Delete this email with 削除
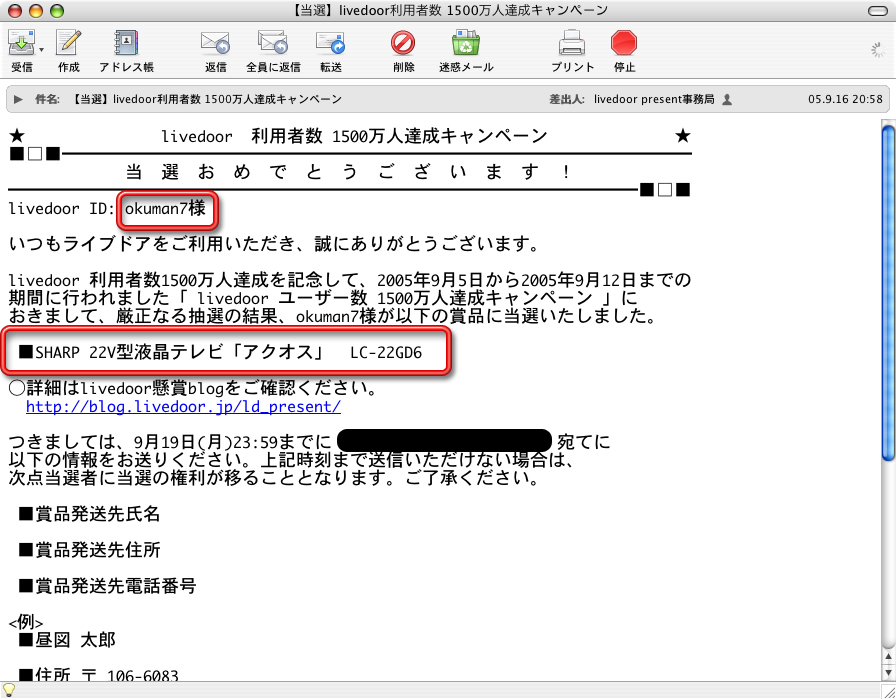Viewport: 896px width, 699px height. pyautogui.click(x=403, y=43)
